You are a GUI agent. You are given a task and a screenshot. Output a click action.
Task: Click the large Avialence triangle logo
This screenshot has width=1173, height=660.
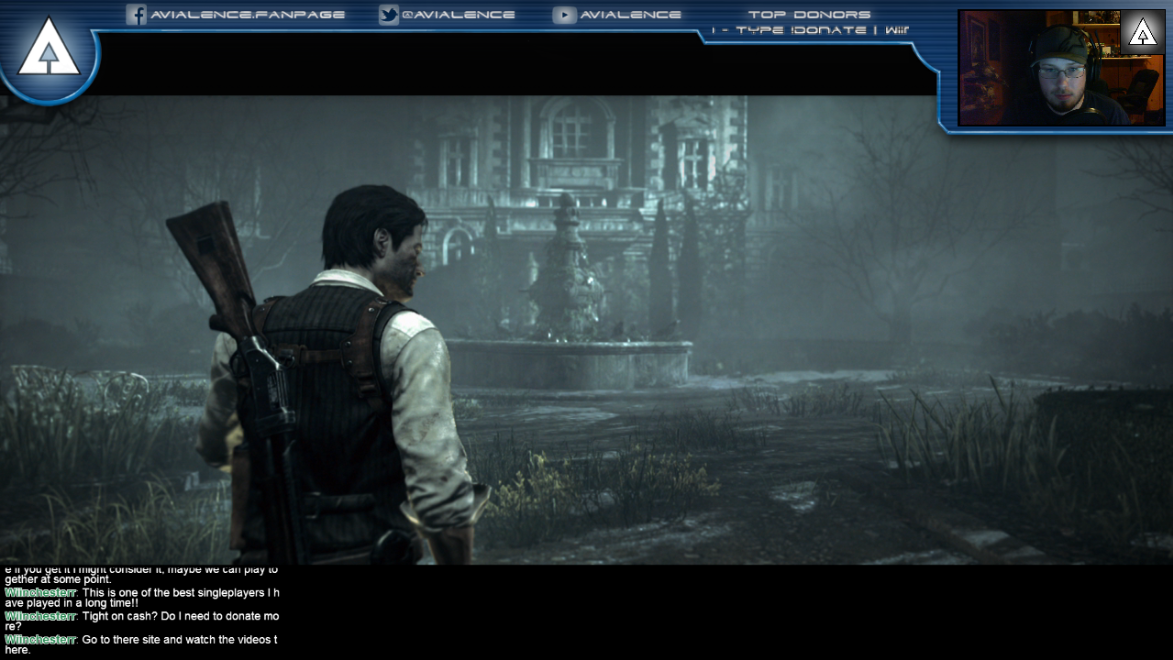49,49
